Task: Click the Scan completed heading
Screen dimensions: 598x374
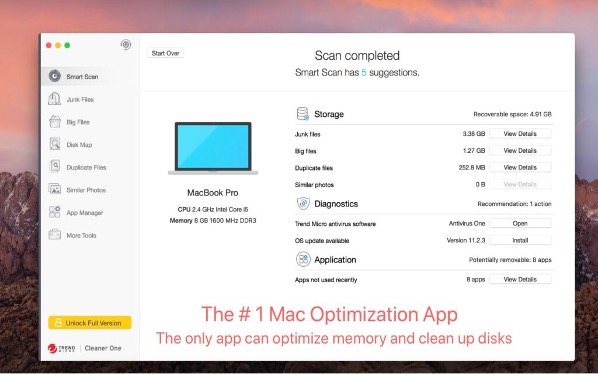Action: (x=357, y=56)
